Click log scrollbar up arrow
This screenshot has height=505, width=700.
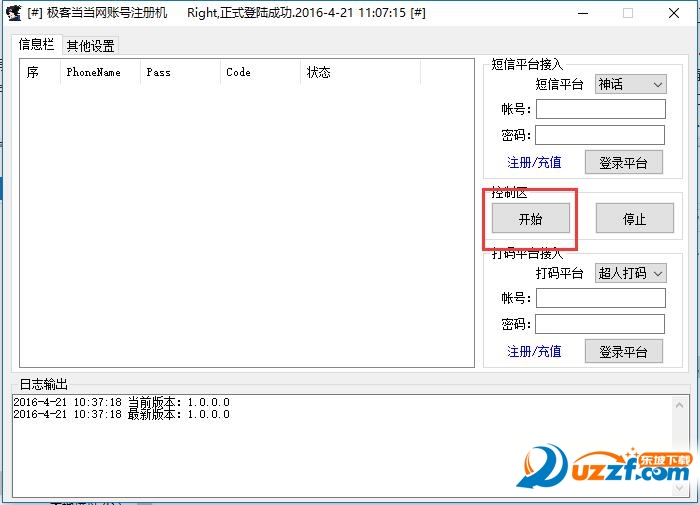point(679,405)
